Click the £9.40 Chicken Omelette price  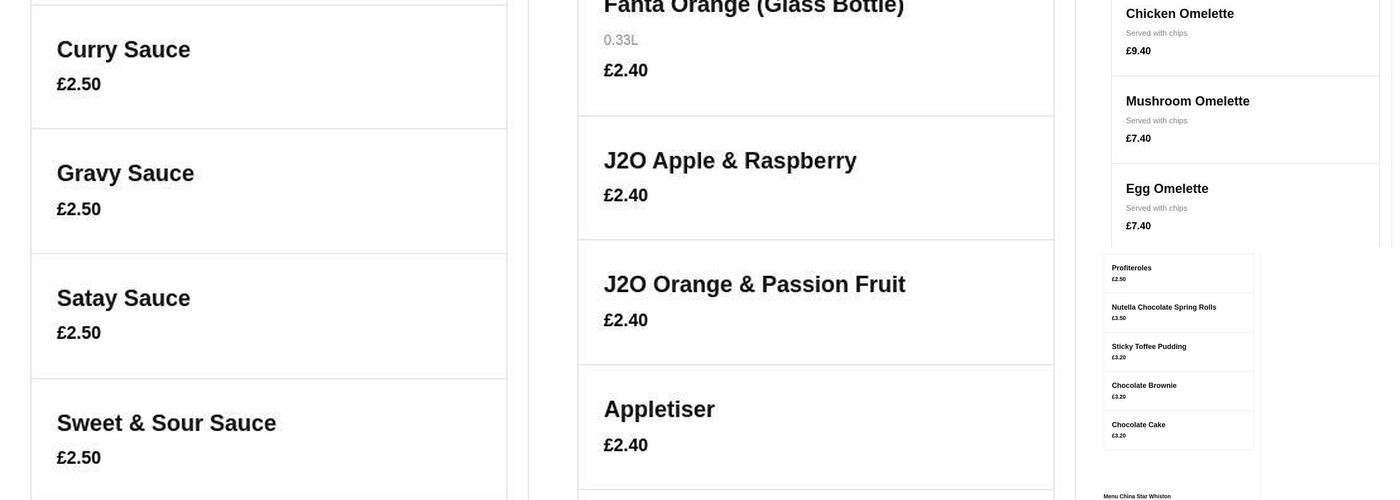click(1138, 51)
